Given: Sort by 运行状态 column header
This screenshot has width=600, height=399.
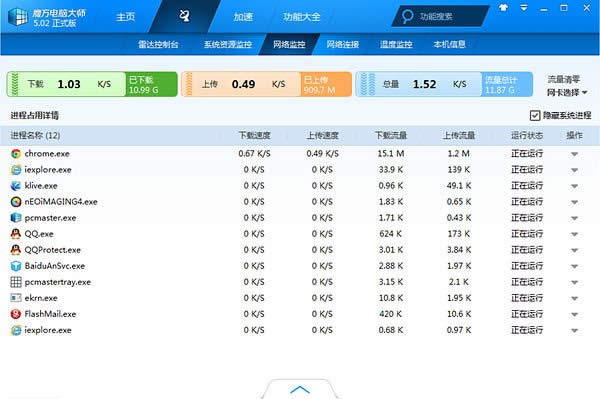Looking at the screenshot, I should click(x=527, y=135).
